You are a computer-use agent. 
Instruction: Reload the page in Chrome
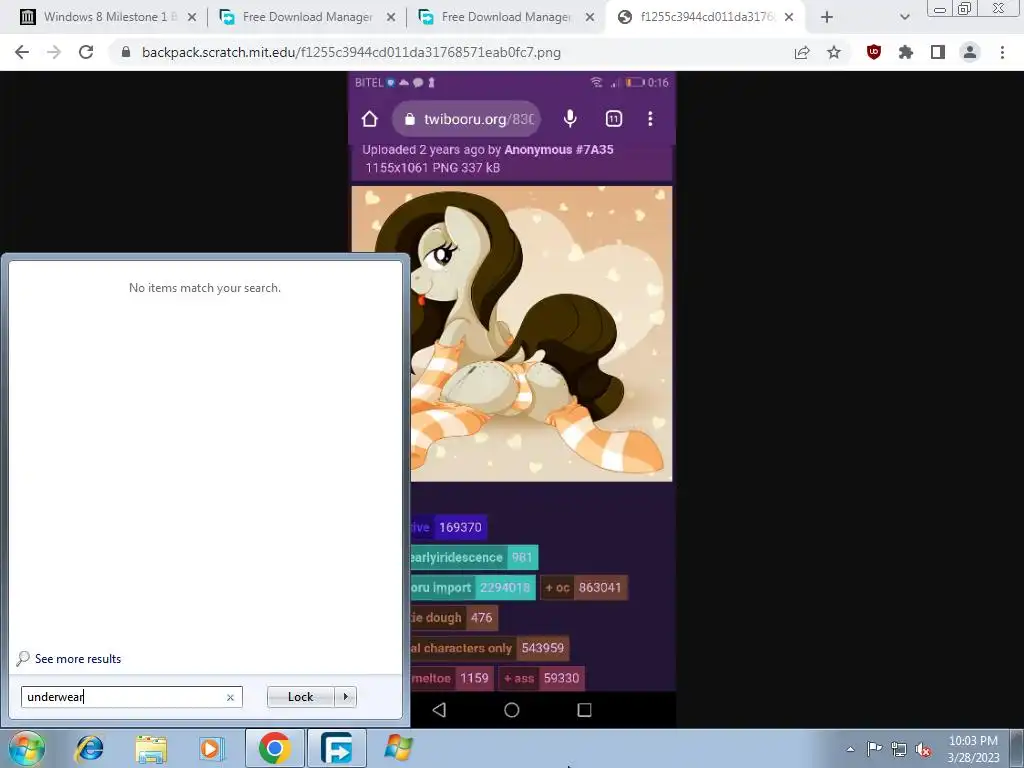(x=86, y=52)
